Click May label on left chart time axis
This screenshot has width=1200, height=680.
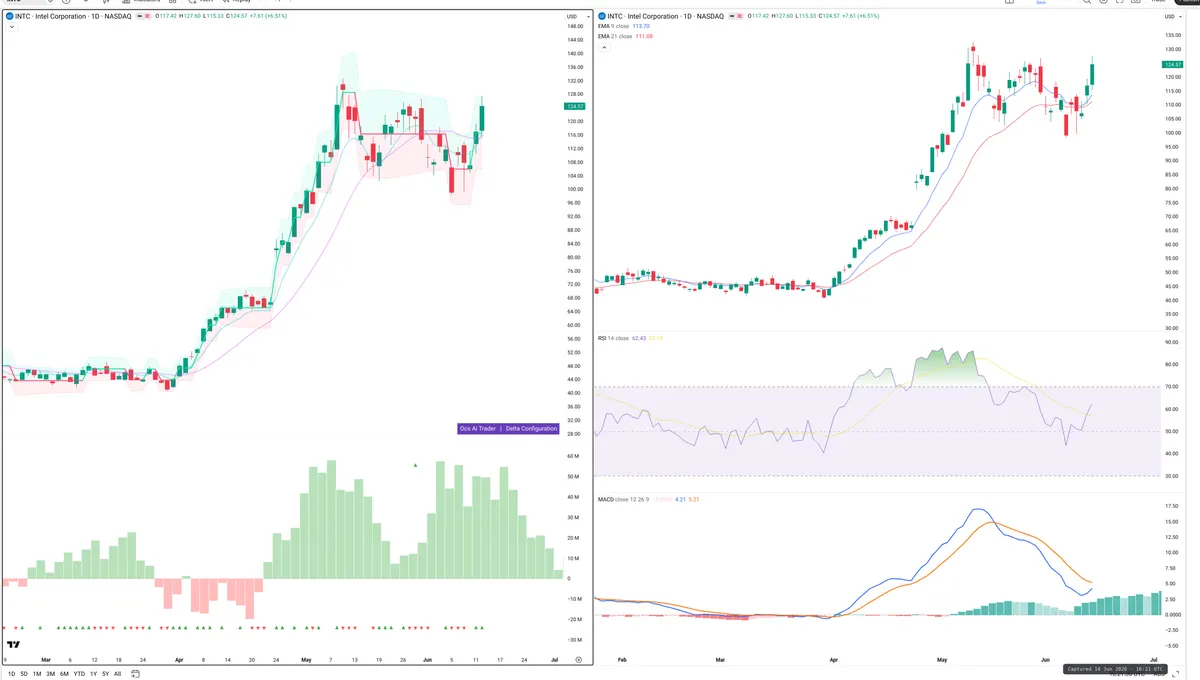[x=307, y=660]
